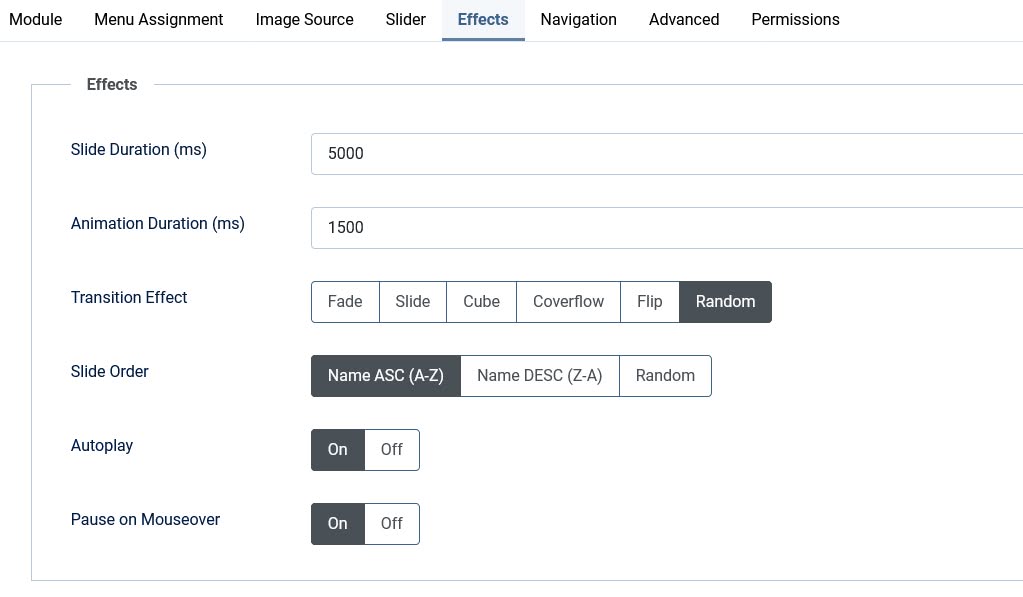Turn Autoplay off
Viewport: 1023px width, 597px height.
click(x=391, y=449)
